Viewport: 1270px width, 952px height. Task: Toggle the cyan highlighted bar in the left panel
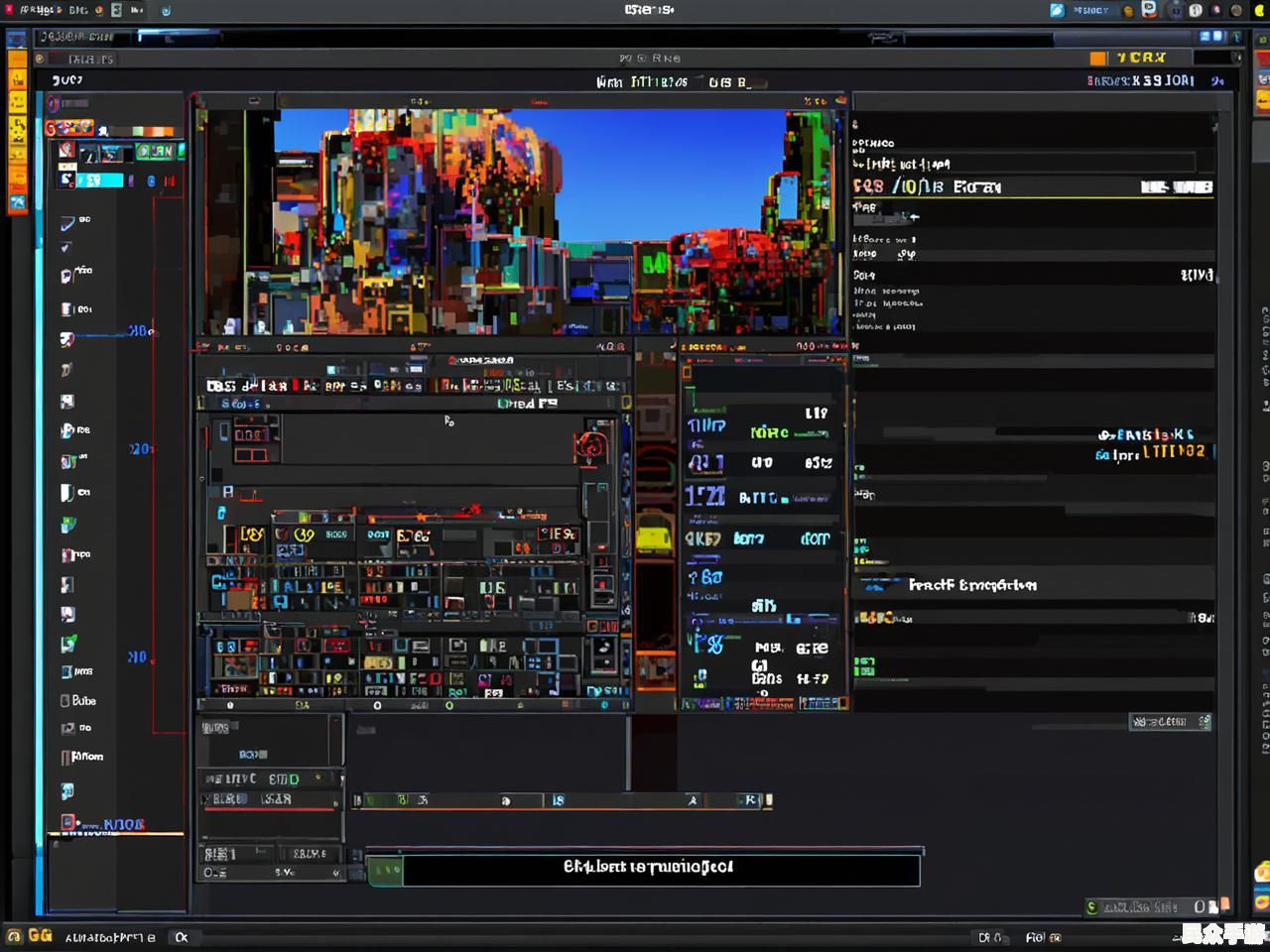coord(100,180)
